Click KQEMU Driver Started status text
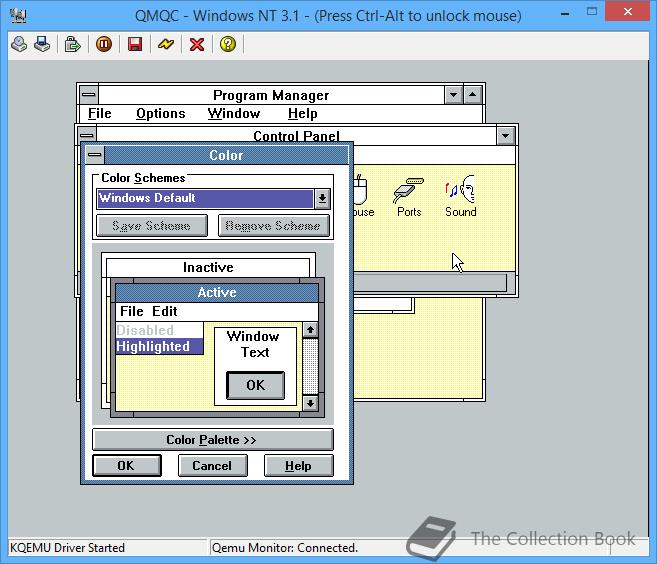 67,548
